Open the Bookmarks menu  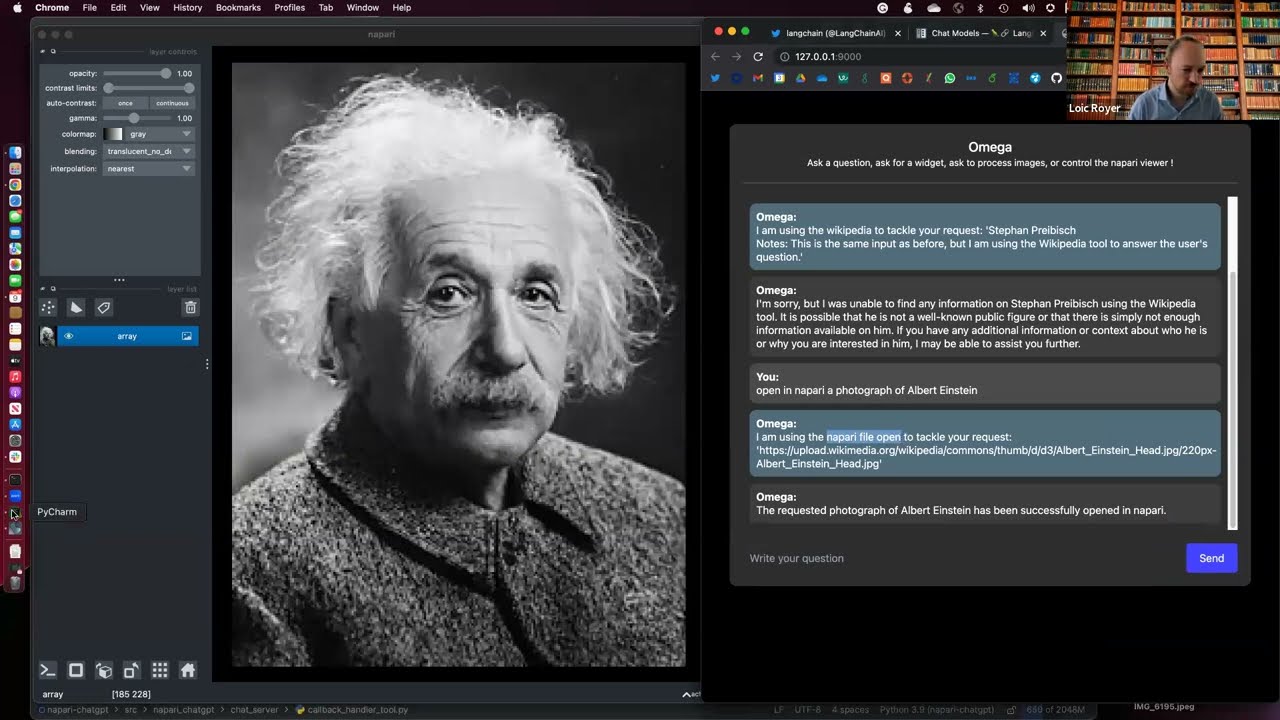click(x=238, y=7)
